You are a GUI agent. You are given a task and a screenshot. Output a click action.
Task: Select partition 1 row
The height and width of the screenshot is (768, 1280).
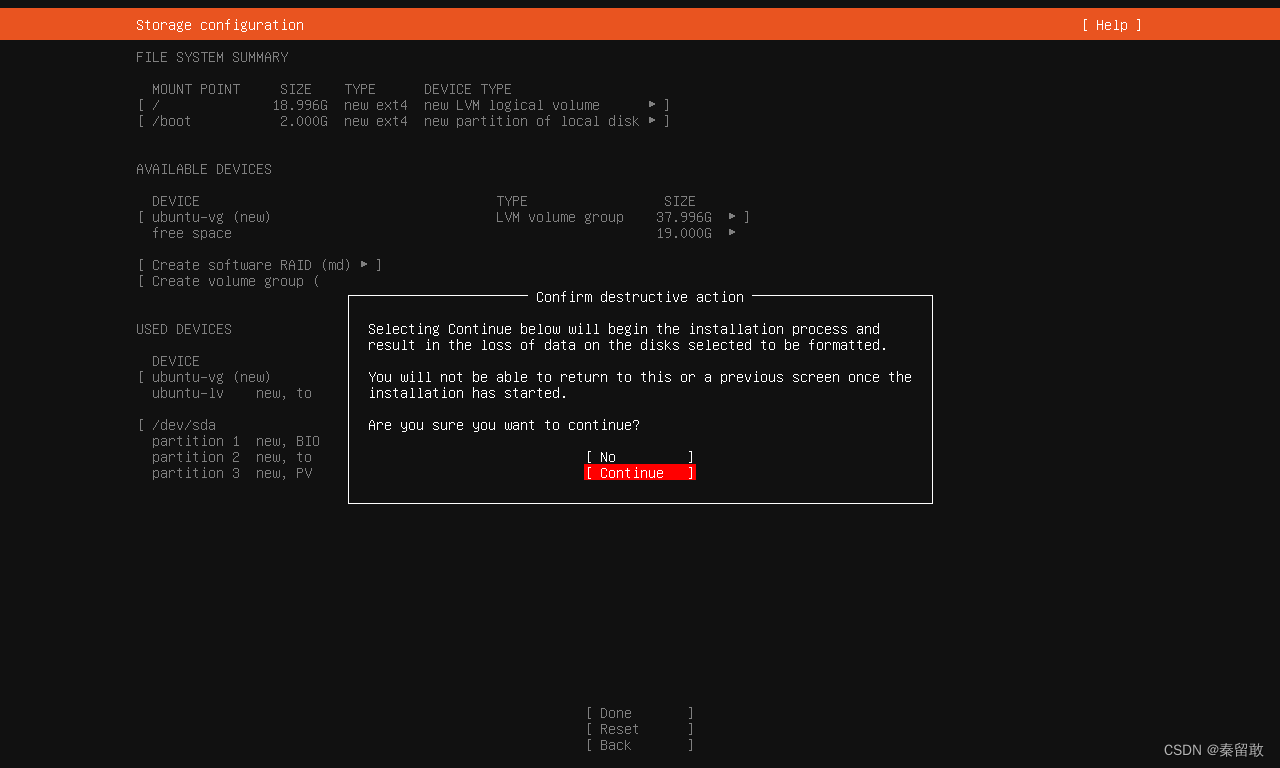click(236, 441)
